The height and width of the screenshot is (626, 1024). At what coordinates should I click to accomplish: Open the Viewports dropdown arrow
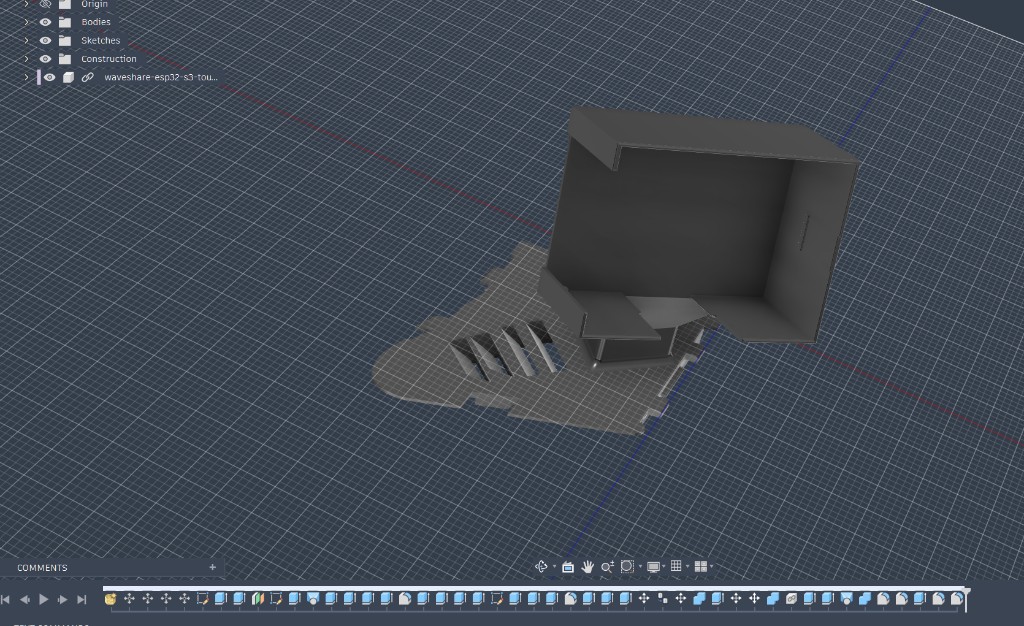(711, 567)
